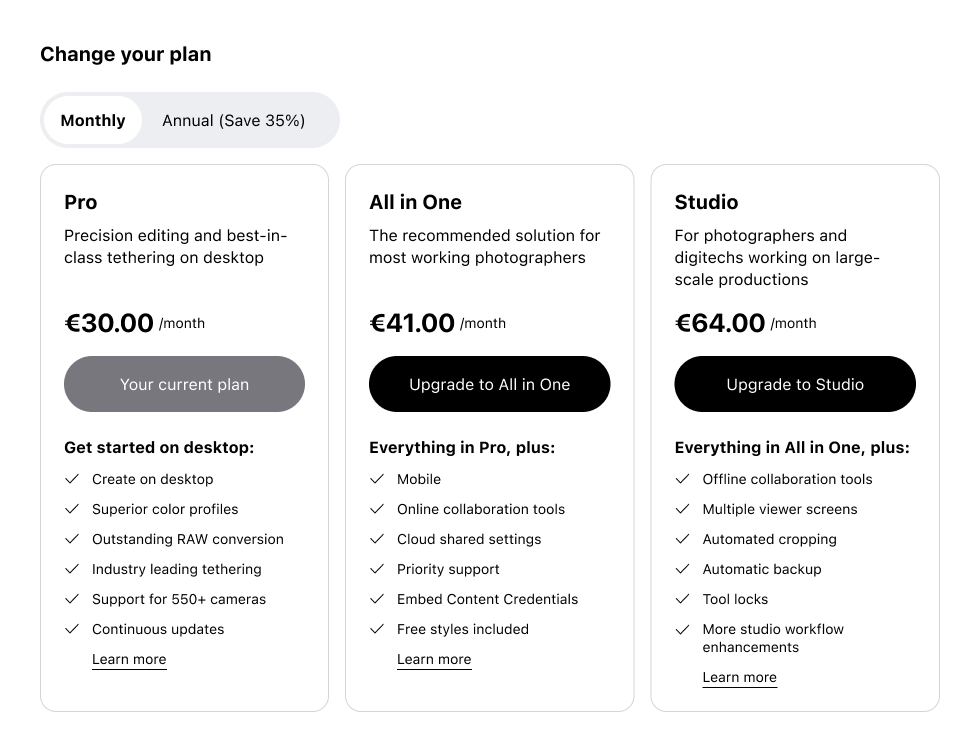Click checkmark next to Outstanding RAW conversion

[72, 539]
